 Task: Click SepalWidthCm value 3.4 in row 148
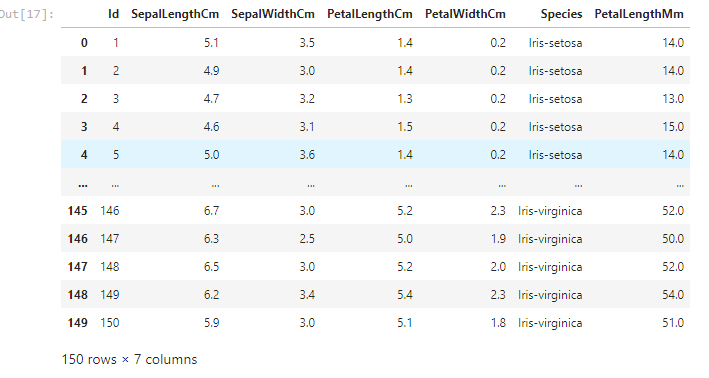[x=307, y=295]
